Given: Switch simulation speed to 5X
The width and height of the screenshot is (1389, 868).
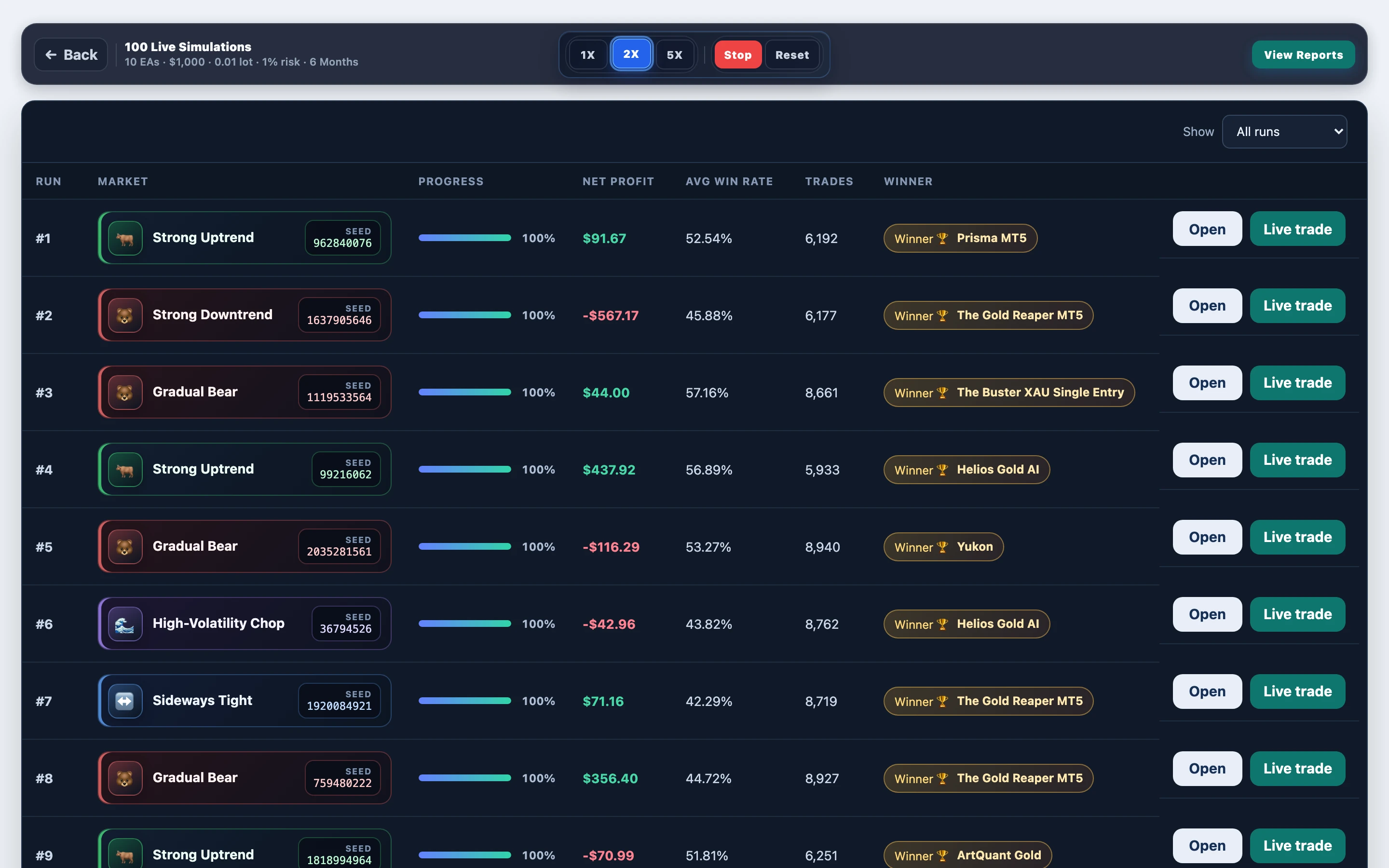Looking at the screenshot, I should [674, 54].
